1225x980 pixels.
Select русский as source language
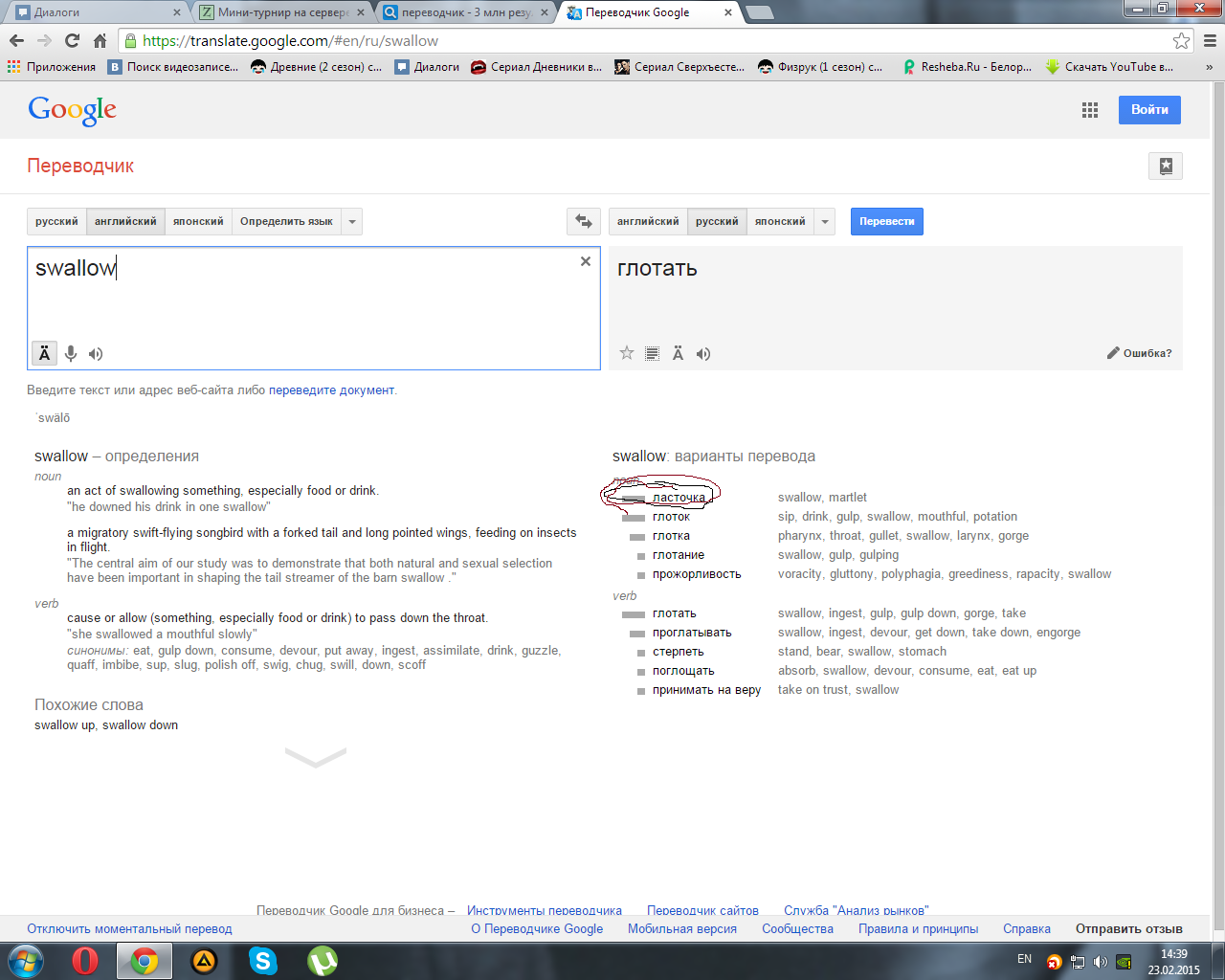56,221
